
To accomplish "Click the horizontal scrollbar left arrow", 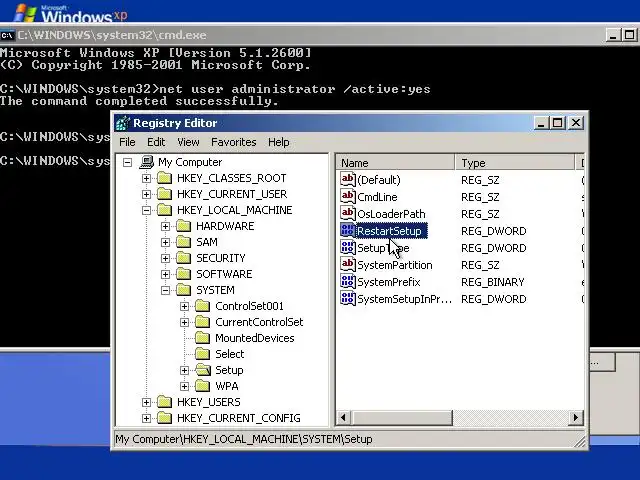I will point(344,418).
